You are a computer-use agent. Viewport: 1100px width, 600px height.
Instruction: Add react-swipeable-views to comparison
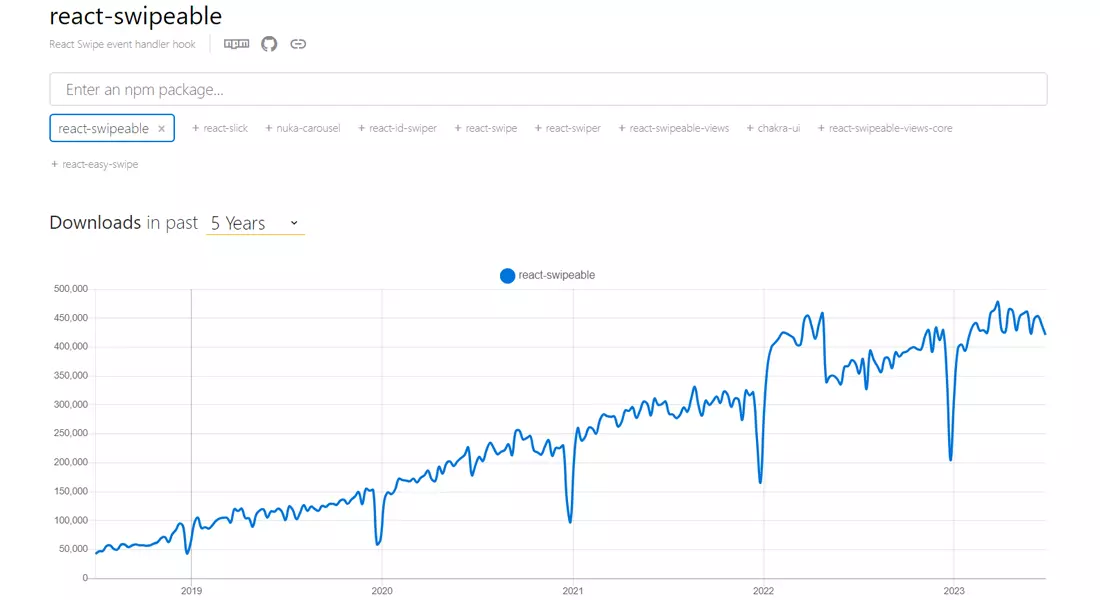point(673,128)
